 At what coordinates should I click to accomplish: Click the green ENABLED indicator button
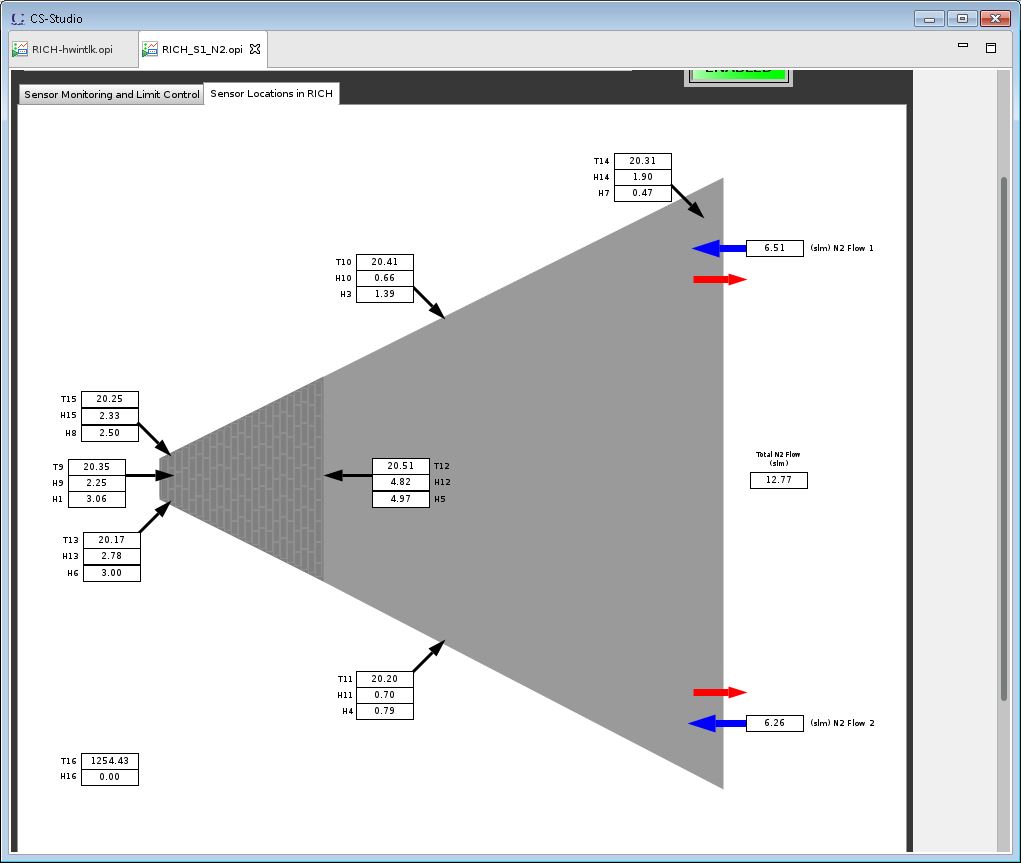[x=738, y=74]
